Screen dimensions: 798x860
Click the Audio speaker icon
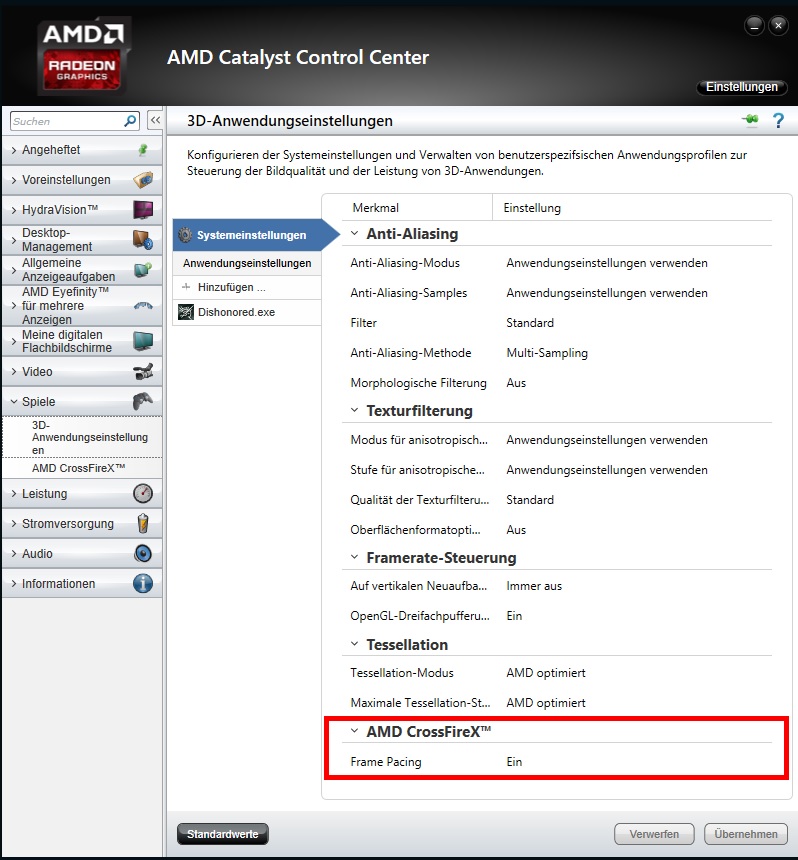(x=143, y=553)
